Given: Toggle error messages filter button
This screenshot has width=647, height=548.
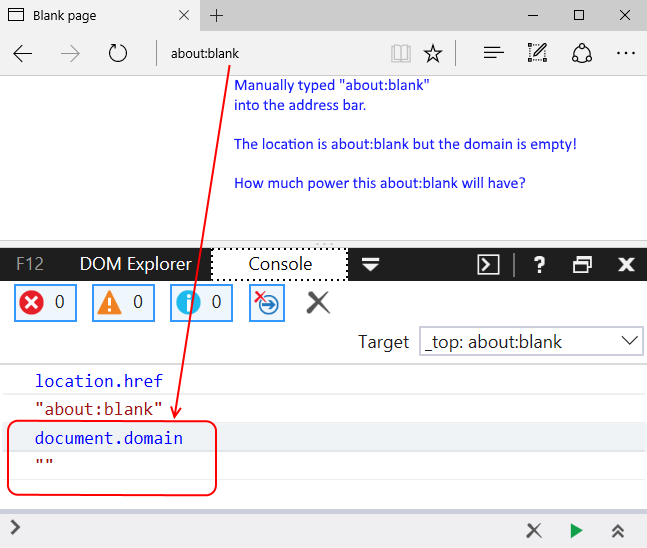Looking at the screenshot, I should point(45,302).
